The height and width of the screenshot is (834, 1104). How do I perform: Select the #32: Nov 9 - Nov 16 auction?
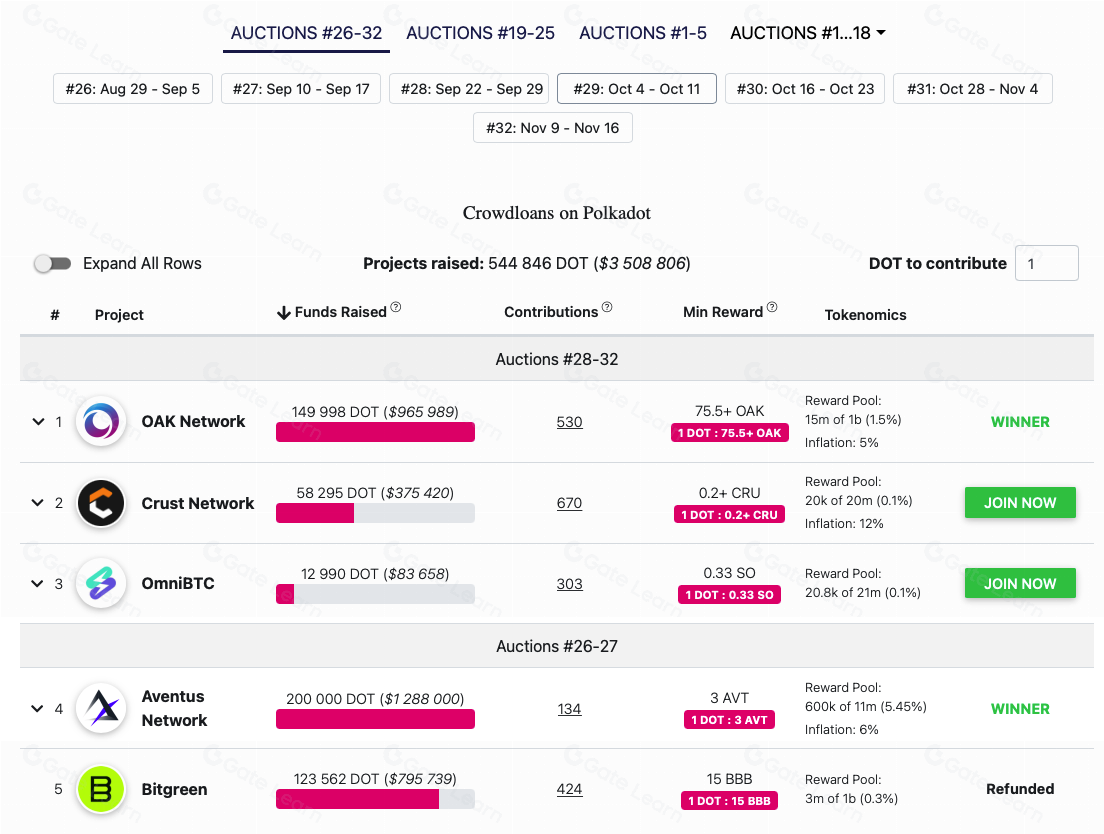coord(552,128)
